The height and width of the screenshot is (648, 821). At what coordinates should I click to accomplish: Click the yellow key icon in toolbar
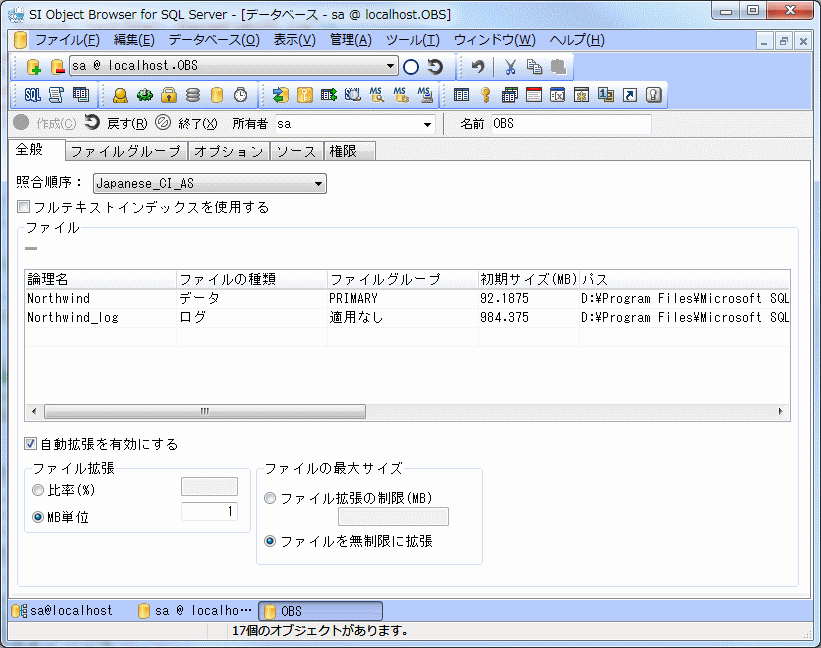485,95
